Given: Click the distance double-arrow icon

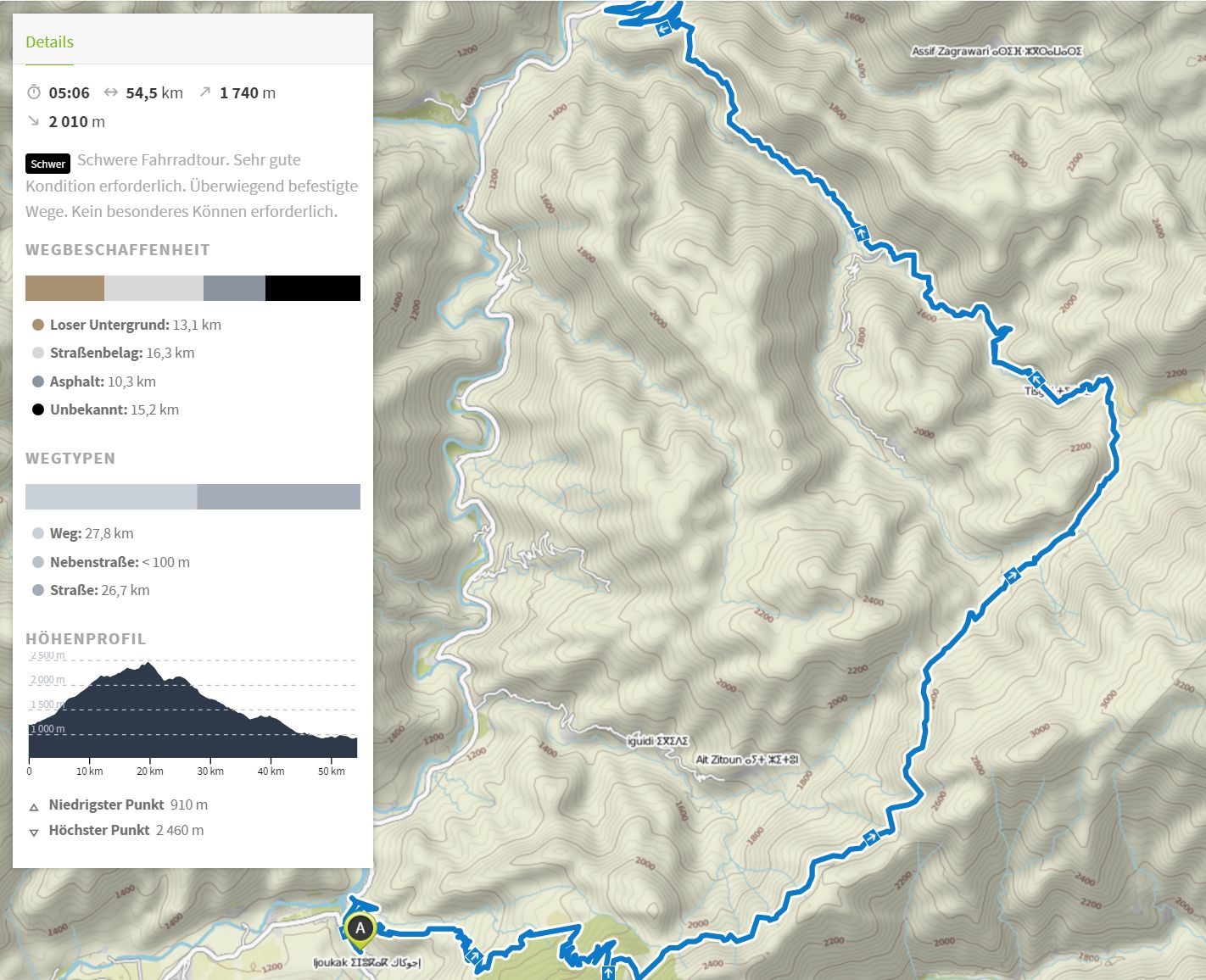Looking at the screenshot, I should pos(110,92).
